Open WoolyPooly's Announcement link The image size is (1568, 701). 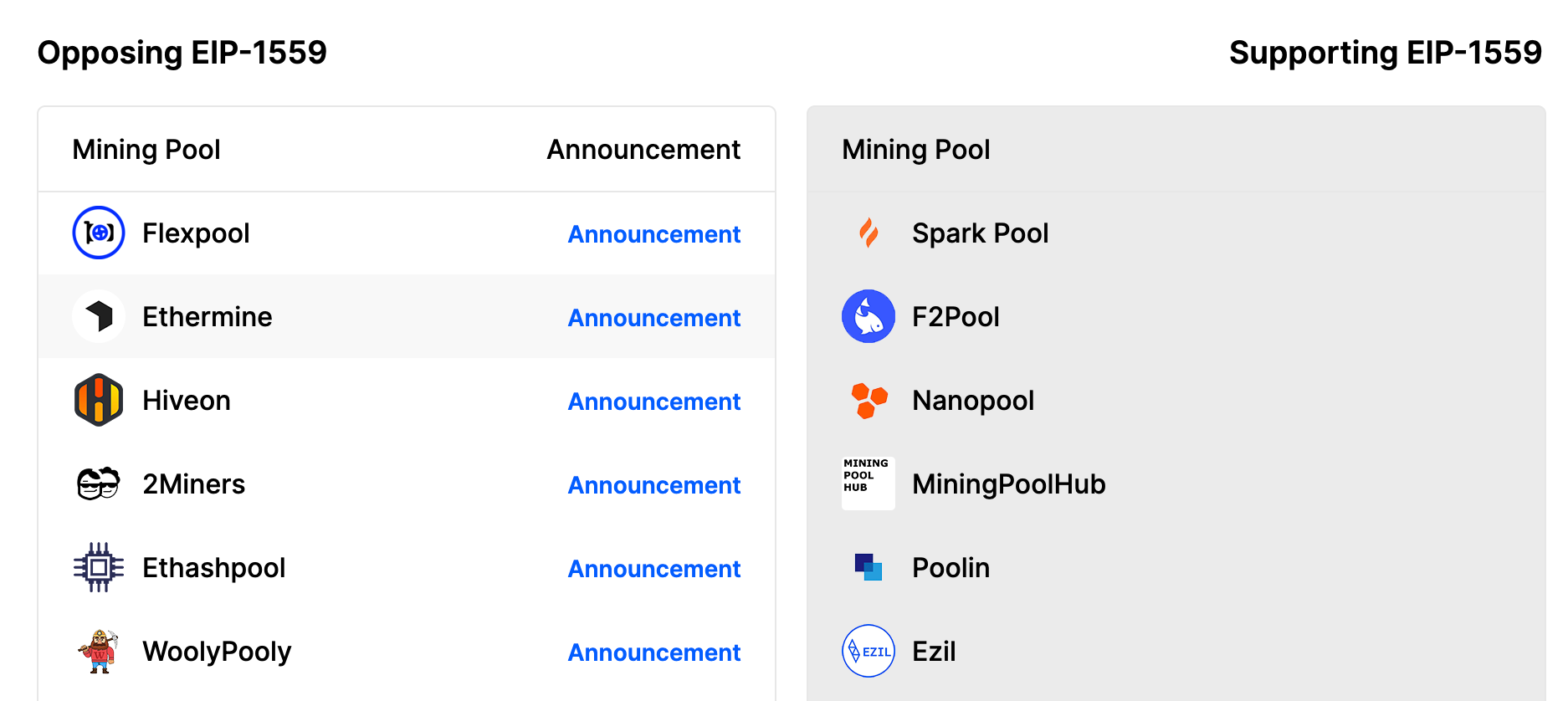click(x=654, y=652)
